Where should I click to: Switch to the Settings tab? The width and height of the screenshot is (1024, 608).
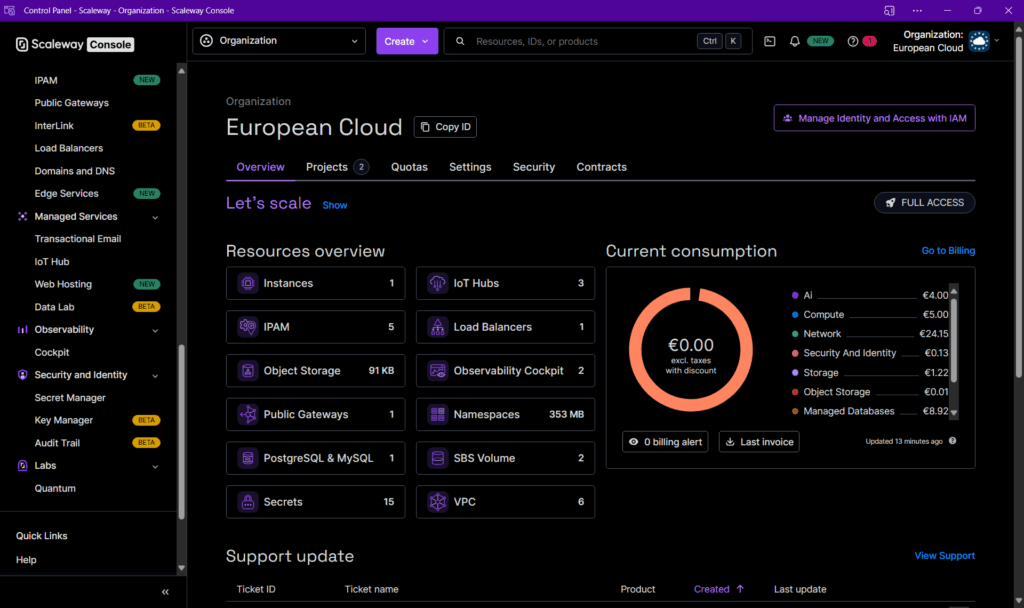click(470, 167)
